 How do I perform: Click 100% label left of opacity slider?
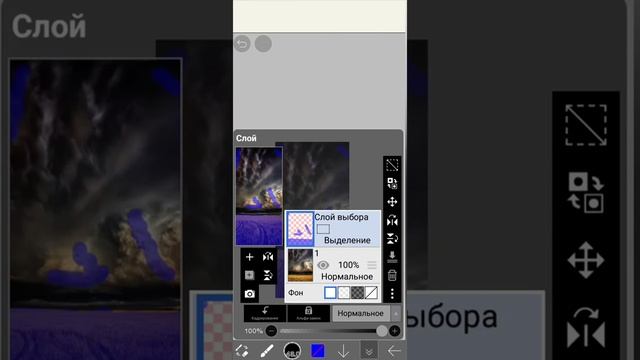click(x=253, y=331)
